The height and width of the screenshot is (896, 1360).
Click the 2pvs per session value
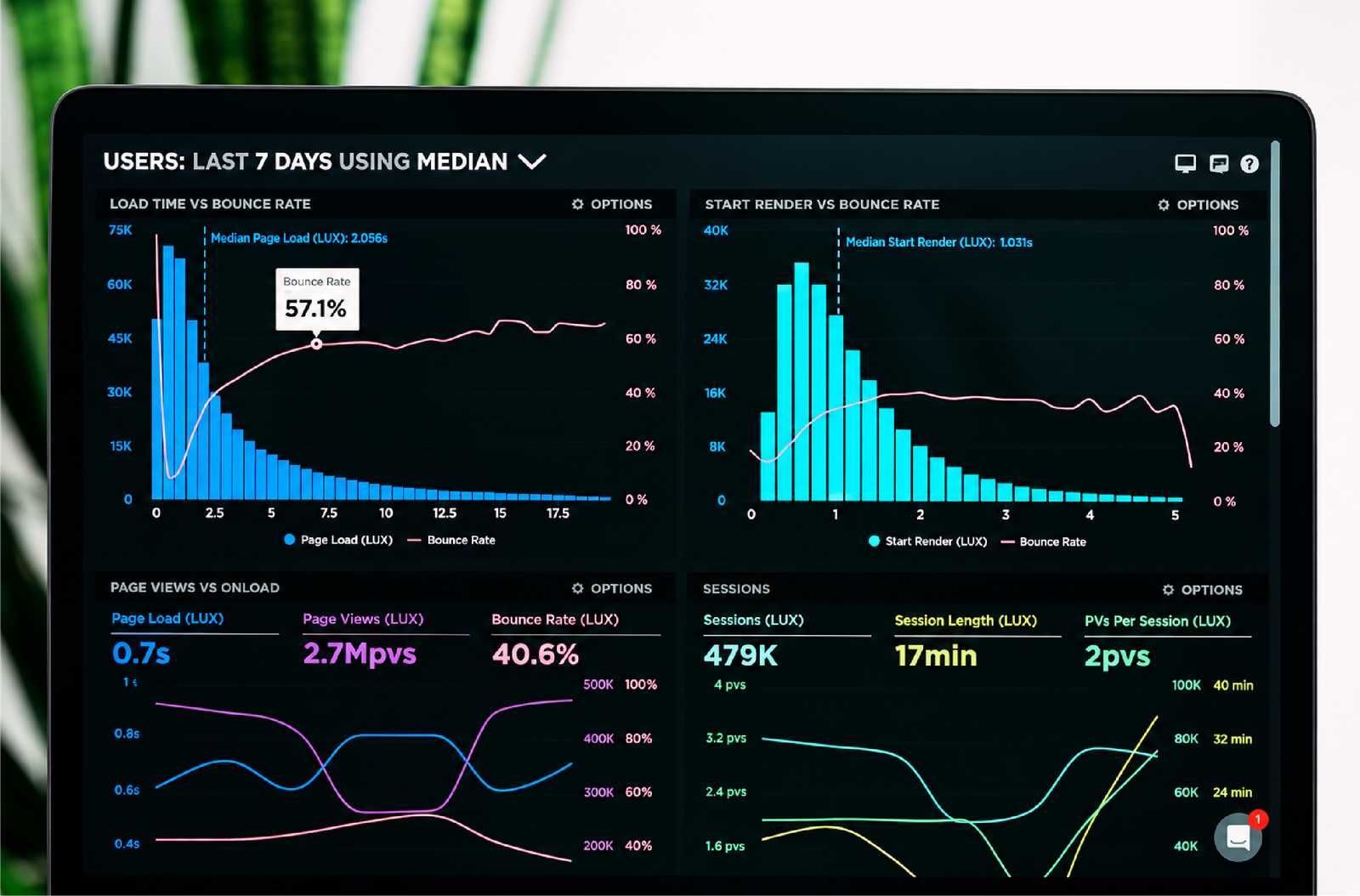(x=1117, y=656)
